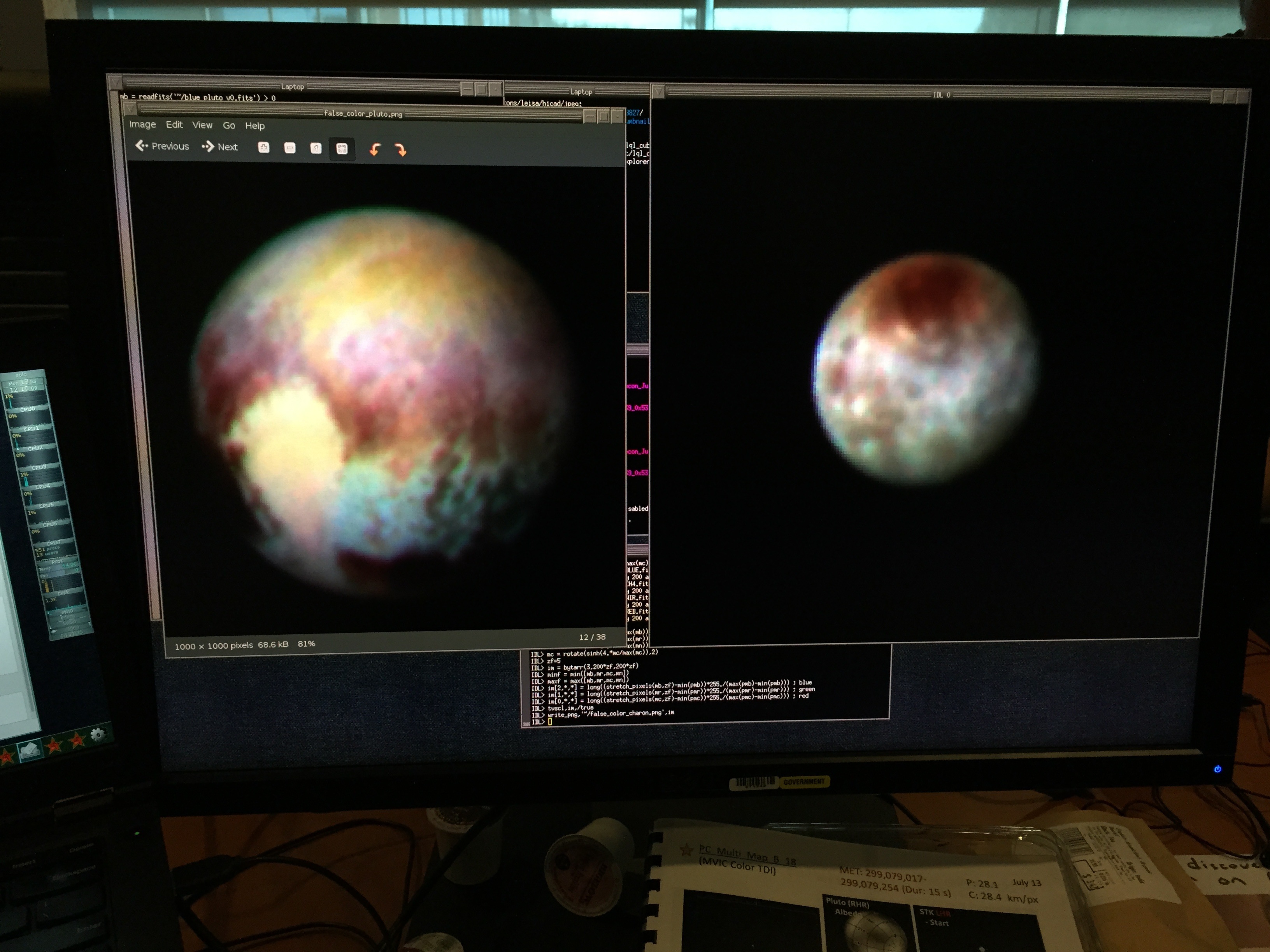This screenshot has height=952, width=1270.
Task: Maximize the false_color_pluto.png window
Action: 603,117
